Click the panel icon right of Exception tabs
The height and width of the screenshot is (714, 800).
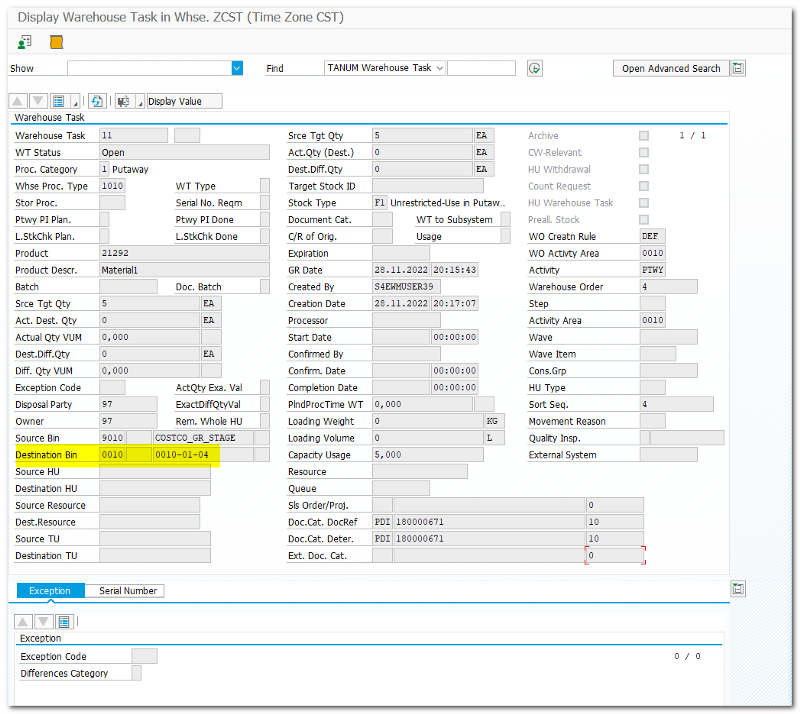click(x=738, y=589)
